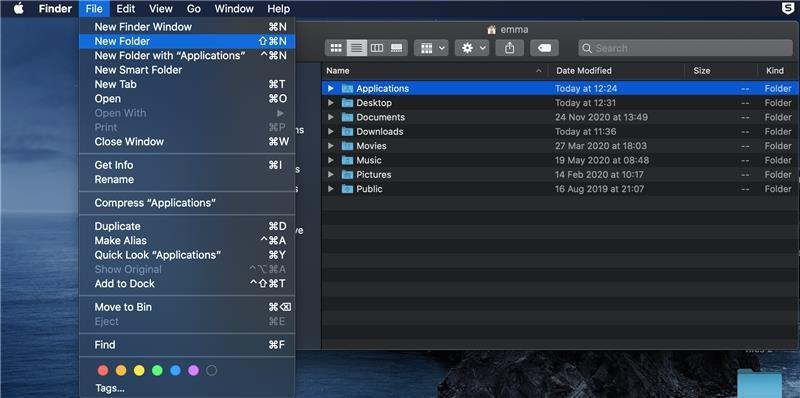The image size is (800, 398).
Task: Sort by Date Modified column header
Action: [x=616, y=70]
